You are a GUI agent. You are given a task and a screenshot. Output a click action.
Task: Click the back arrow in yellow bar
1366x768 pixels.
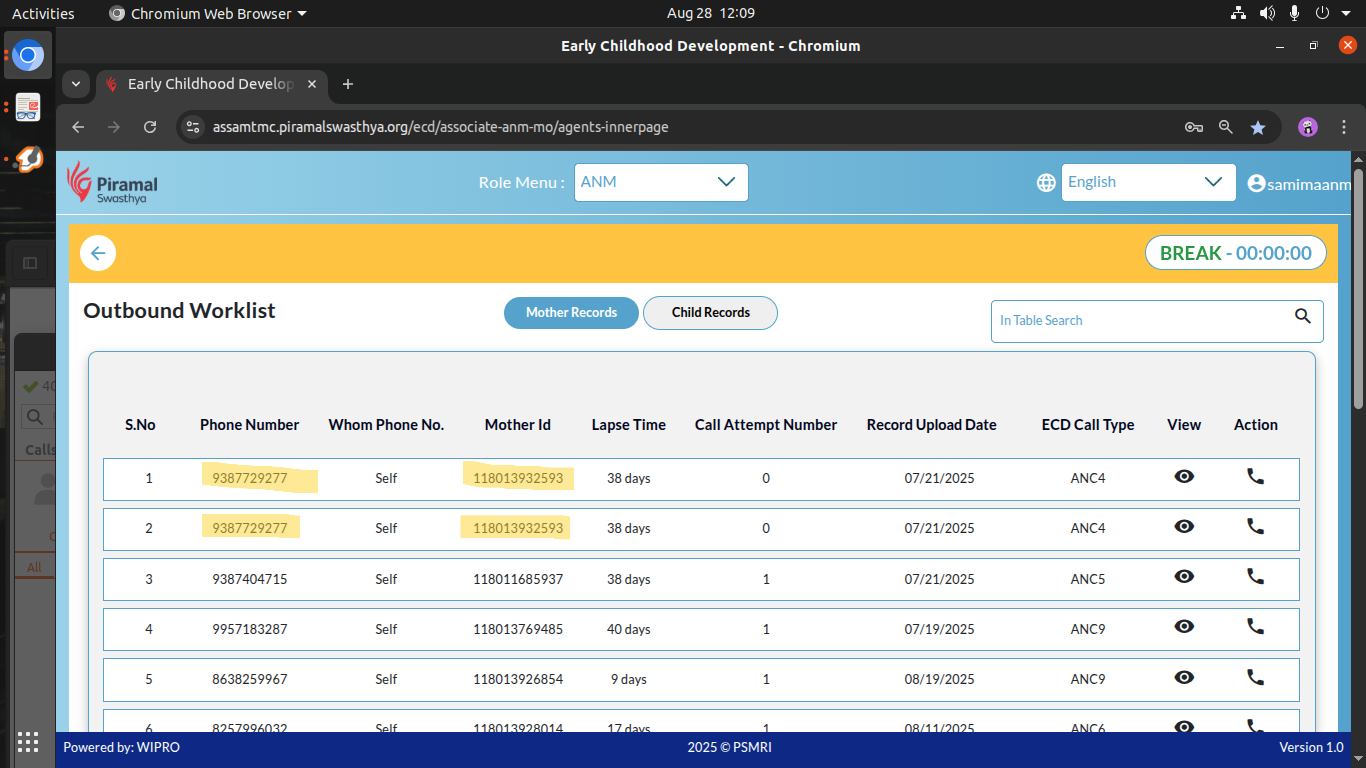tap(98, 253)
